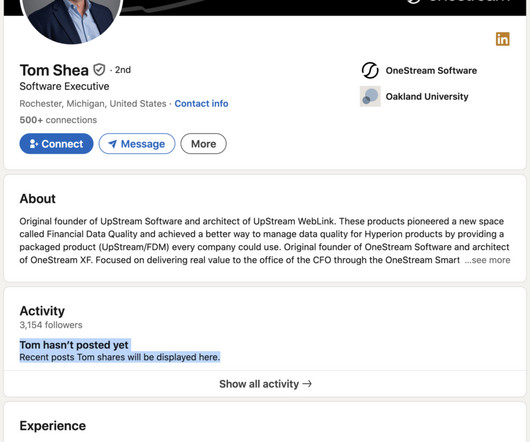
Task: Open the OneStream Software logo icon
Action: [x=370, y=70]
